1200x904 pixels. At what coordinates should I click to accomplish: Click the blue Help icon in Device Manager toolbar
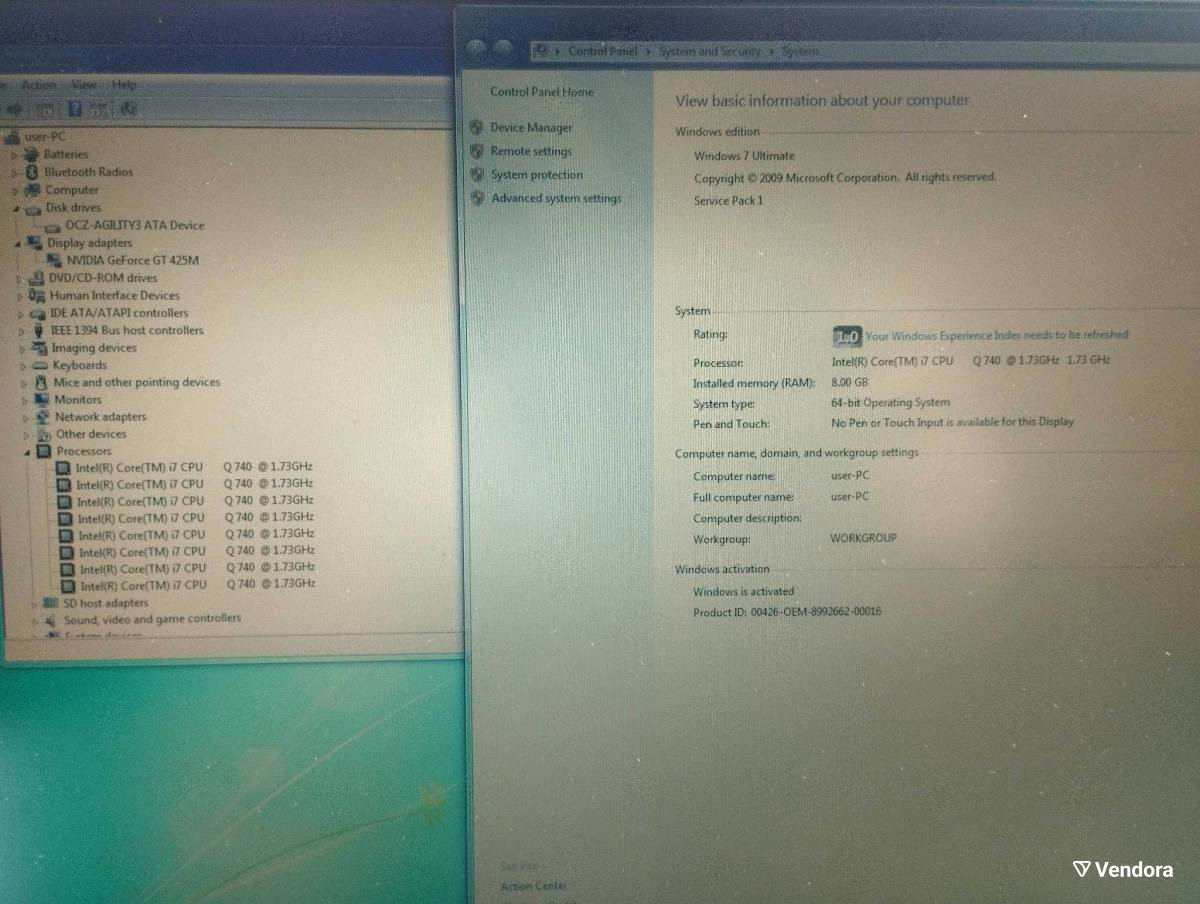(x=74, y=109)
